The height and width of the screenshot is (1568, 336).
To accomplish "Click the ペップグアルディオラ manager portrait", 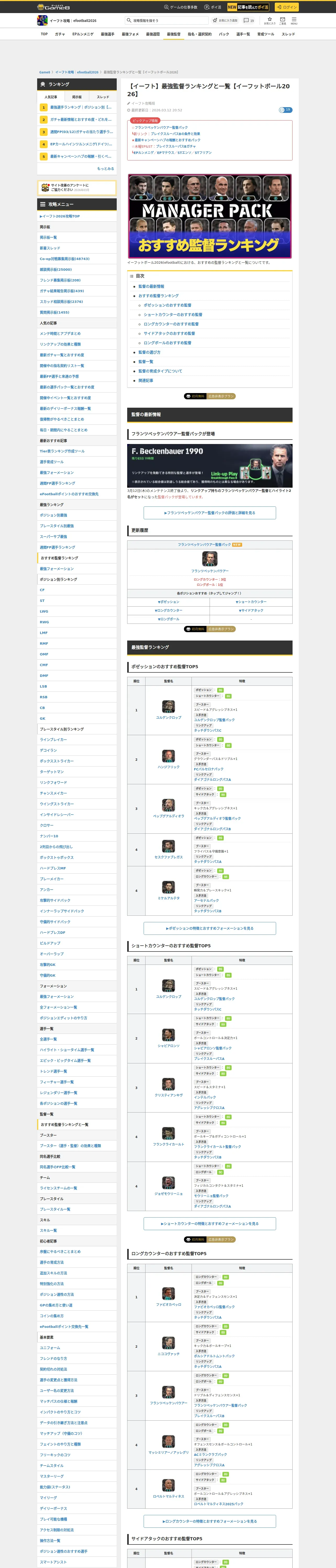I will (x=168, y=805).
